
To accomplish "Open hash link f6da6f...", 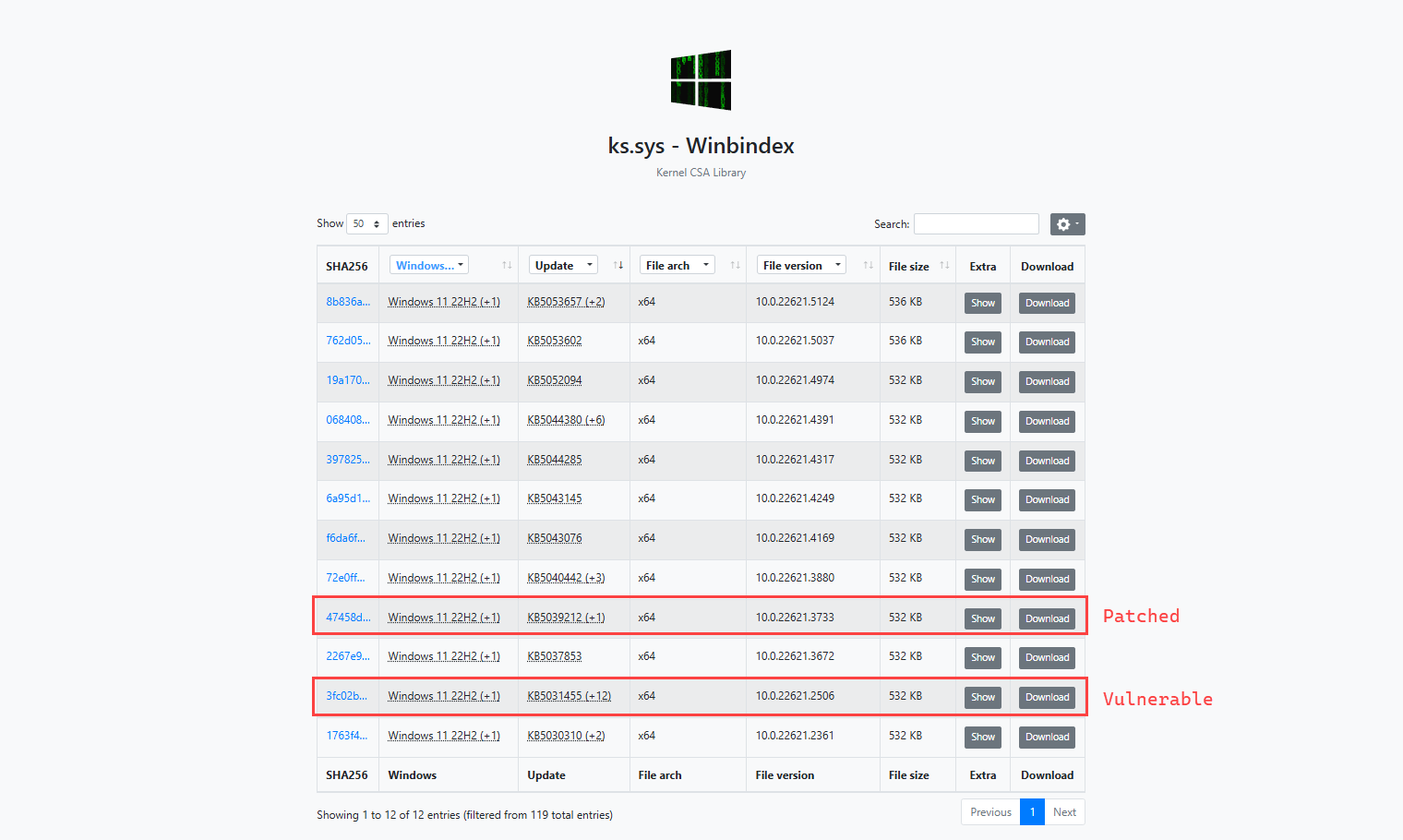I will click(345, 538).
